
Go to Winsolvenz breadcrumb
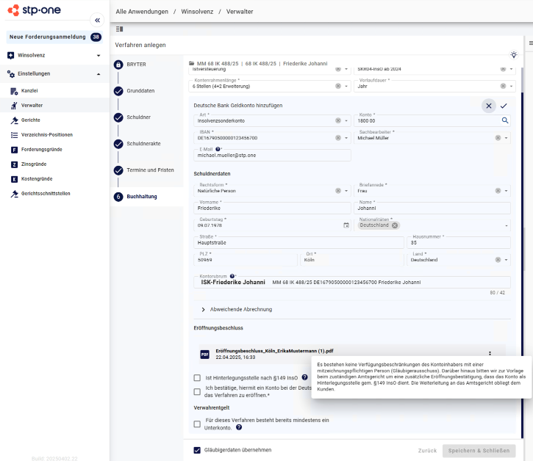pos(197,12)
